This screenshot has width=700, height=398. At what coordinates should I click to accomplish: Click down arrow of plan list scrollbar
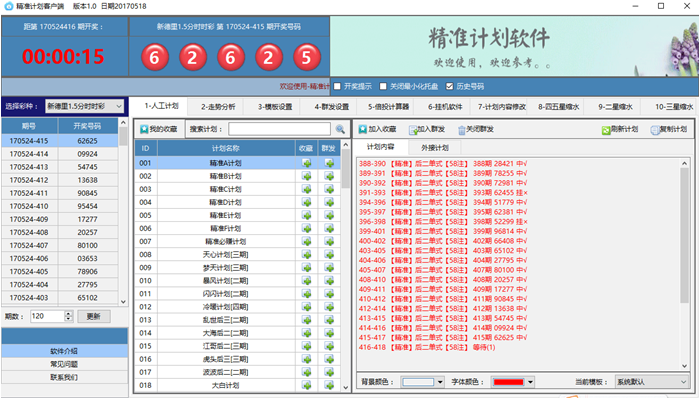coord(346,387)
